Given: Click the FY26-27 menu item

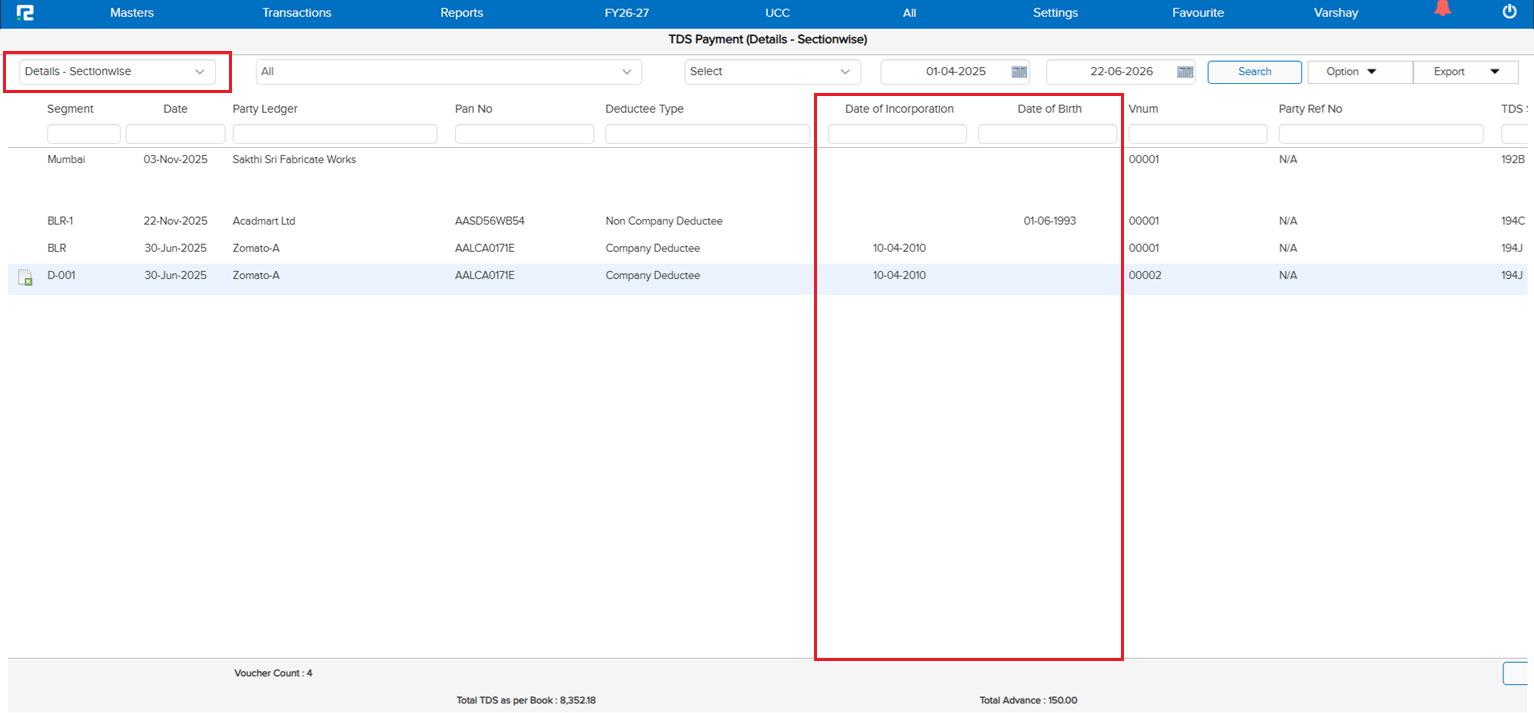Looking at the screenshot, I should pos(627,13).
